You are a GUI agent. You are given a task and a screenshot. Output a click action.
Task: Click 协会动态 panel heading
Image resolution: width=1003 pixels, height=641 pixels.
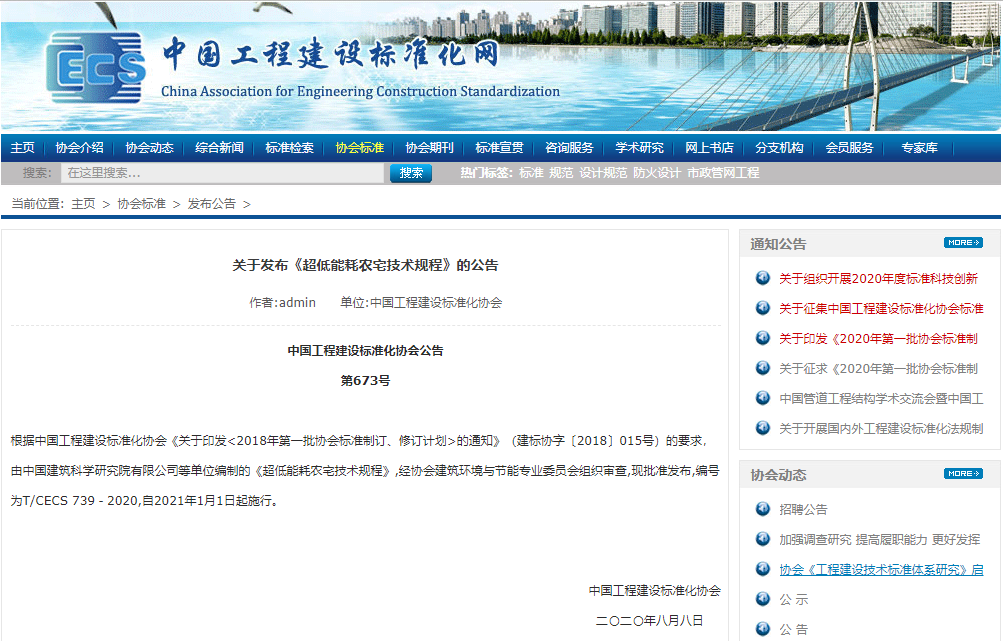778,475
